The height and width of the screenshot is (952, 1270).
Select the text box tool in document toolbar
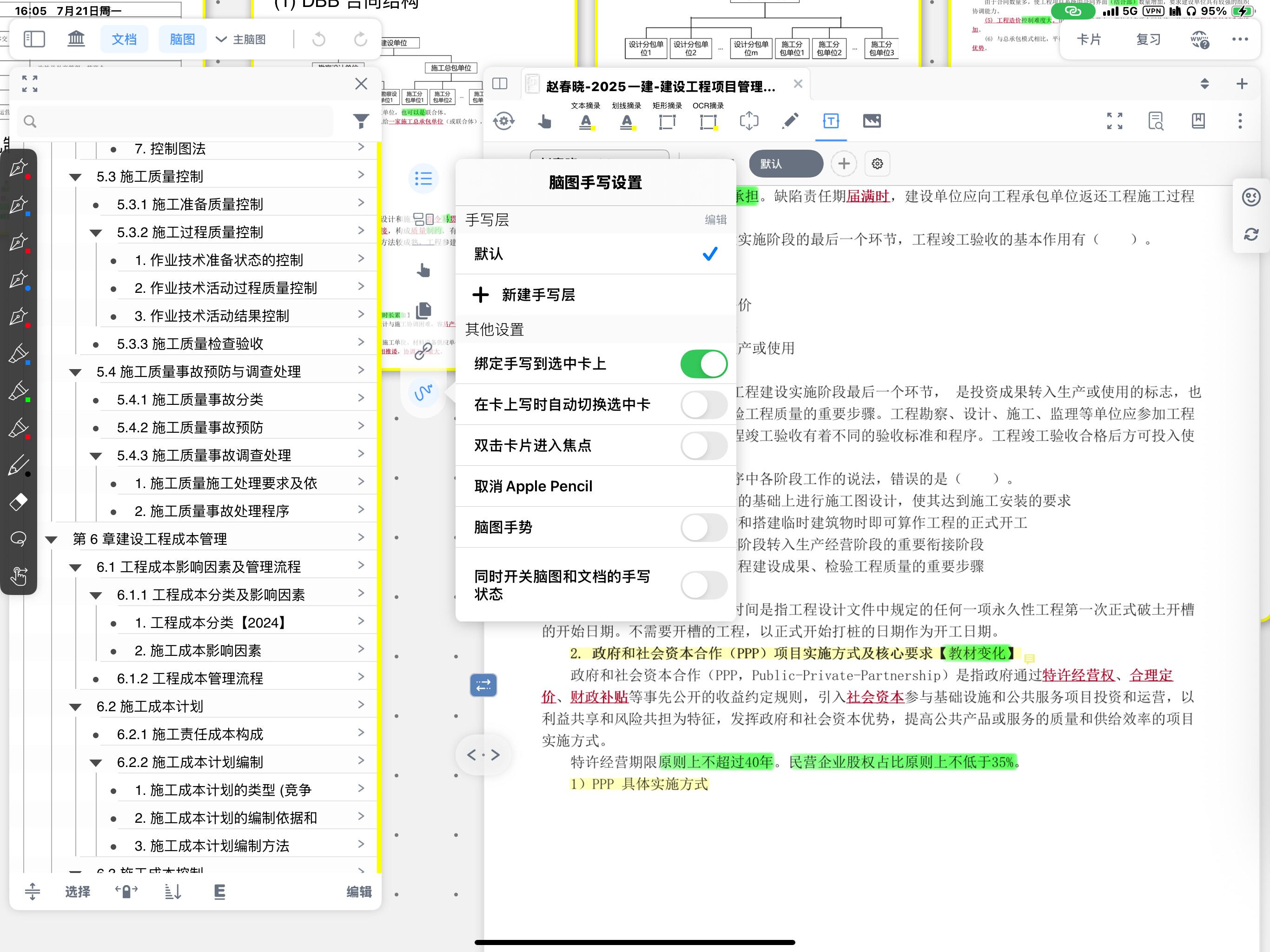[831, 120]
